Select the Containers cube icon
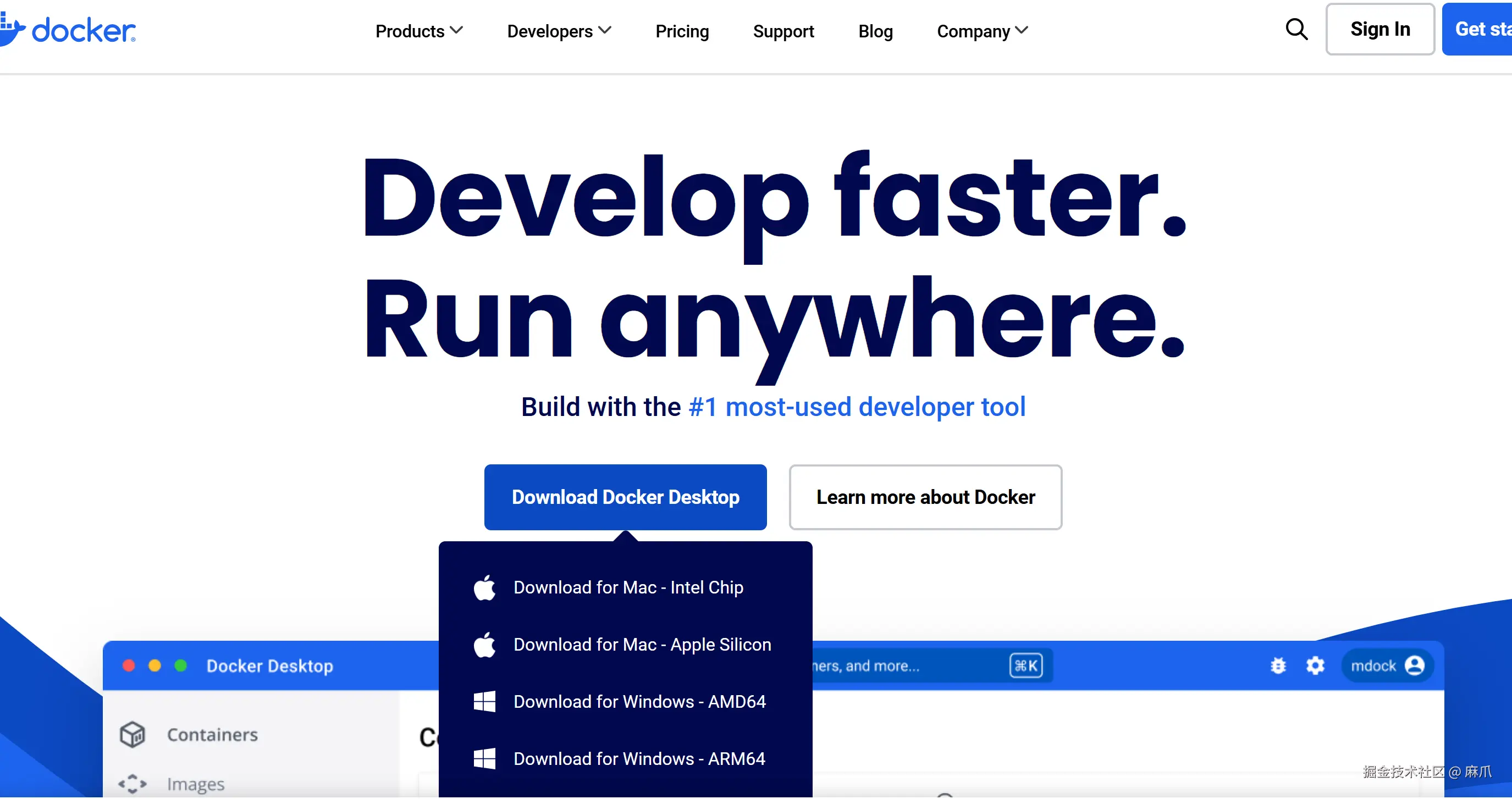 click(x=133, y=734)
